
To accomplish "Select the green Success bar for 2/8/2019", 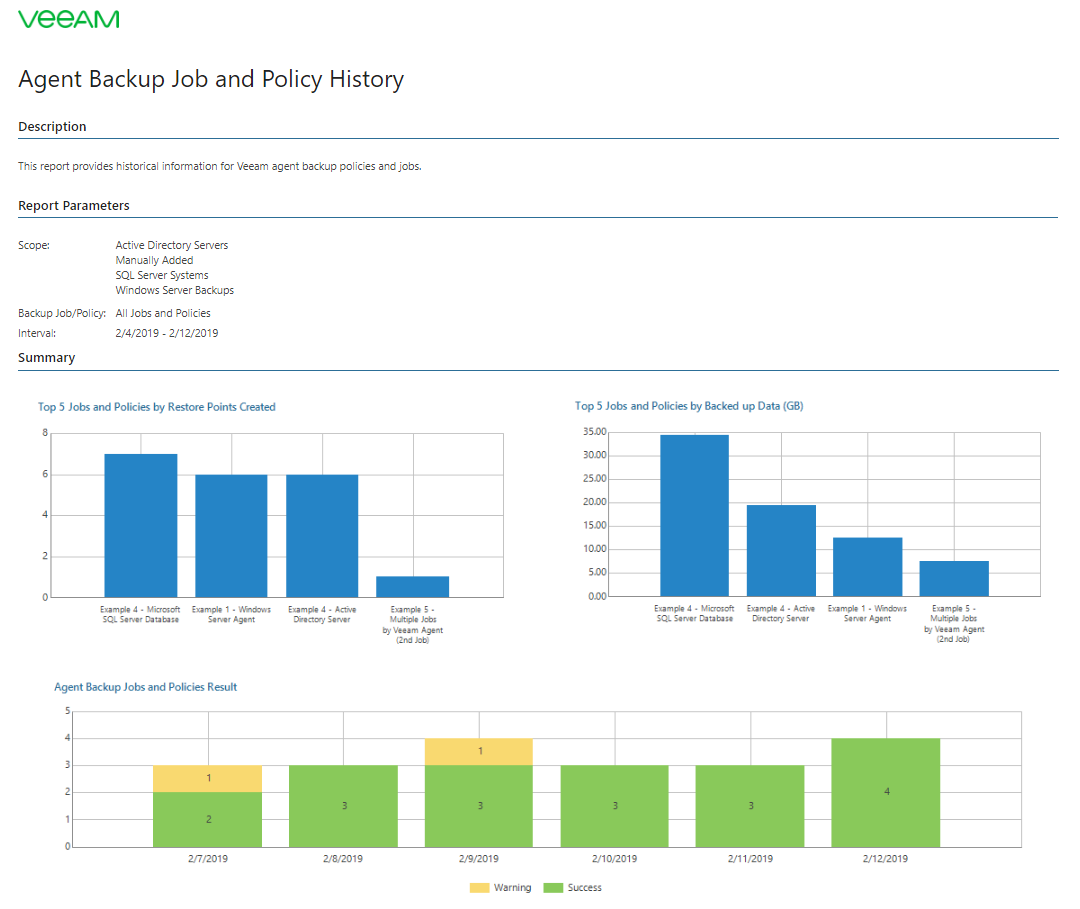I will (x=343, y=806).
